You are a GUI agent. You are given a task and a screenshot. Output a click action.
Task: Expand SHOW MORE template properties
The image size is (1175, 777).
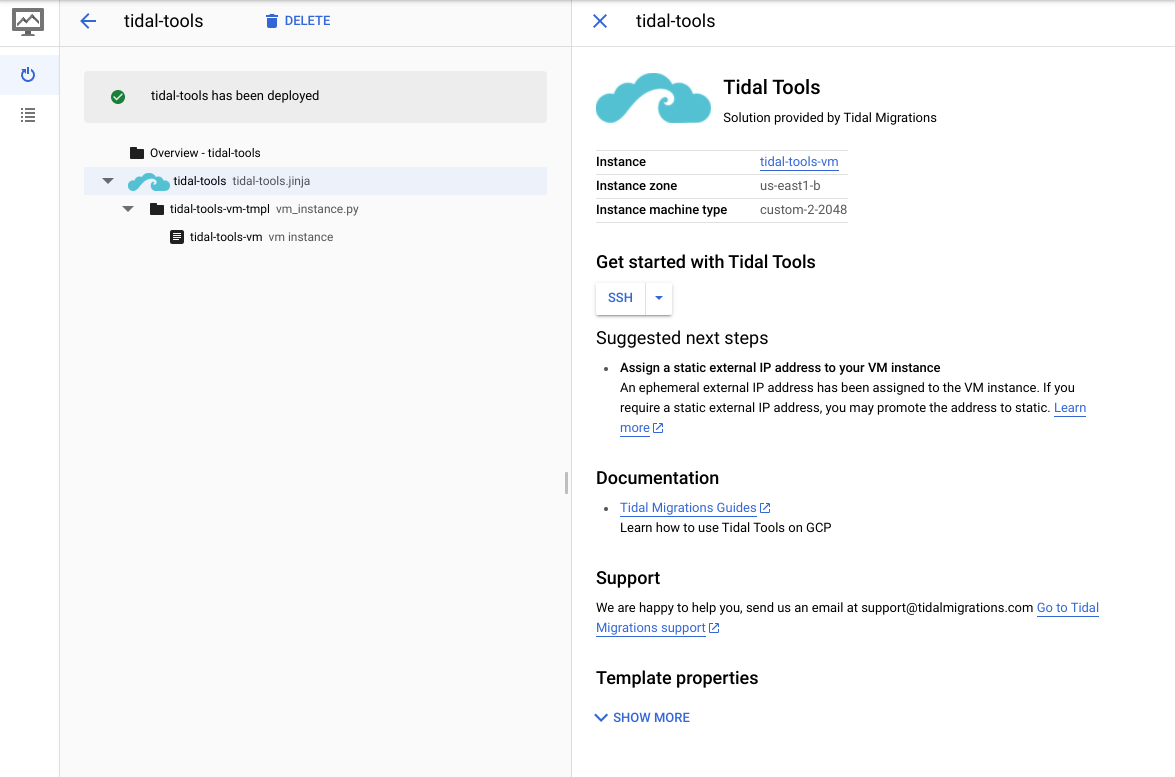tap(642, 718)
